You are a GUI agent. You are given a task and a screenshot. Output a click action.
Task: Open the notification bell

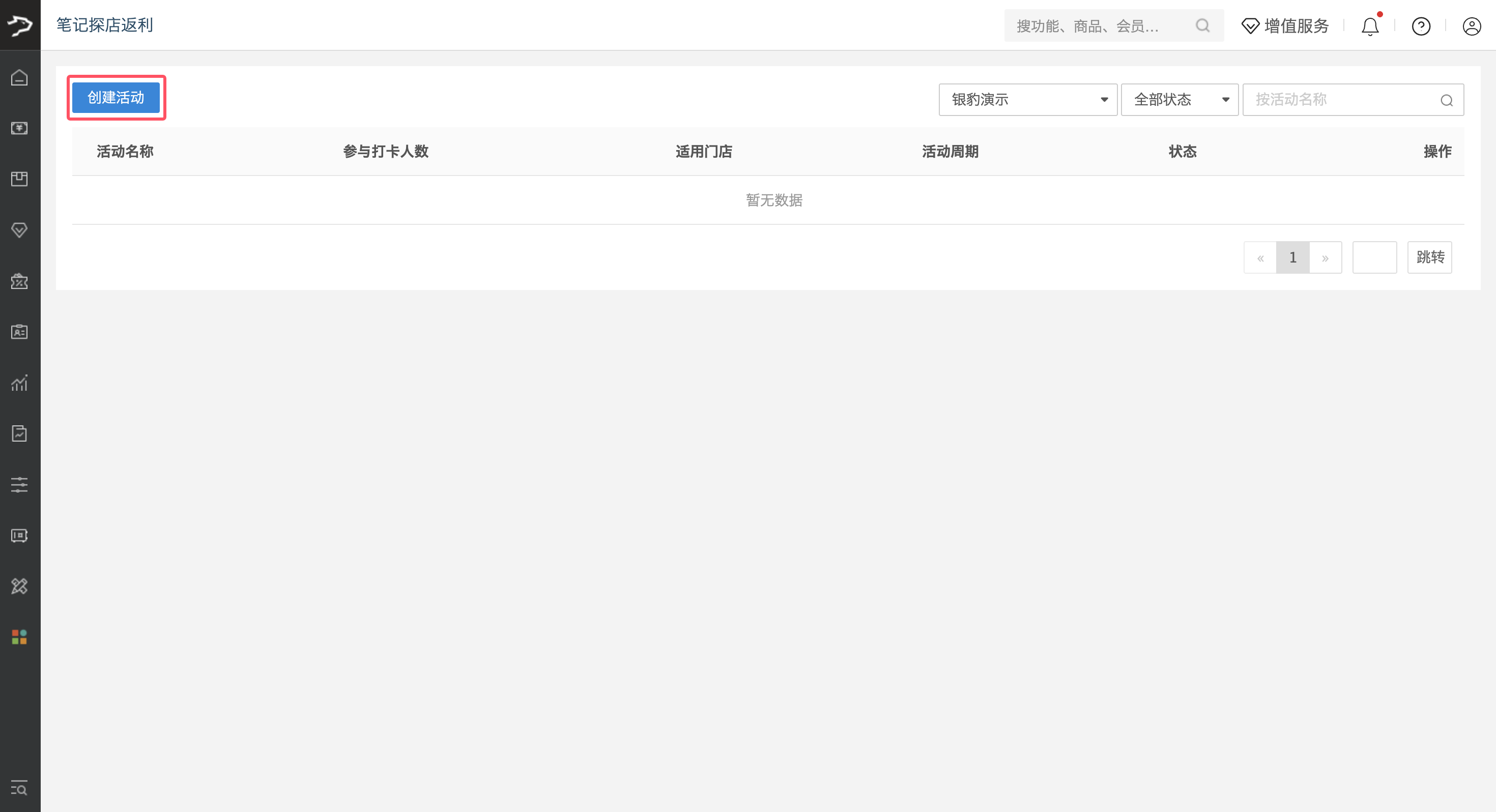click(x=1370, y=26)
